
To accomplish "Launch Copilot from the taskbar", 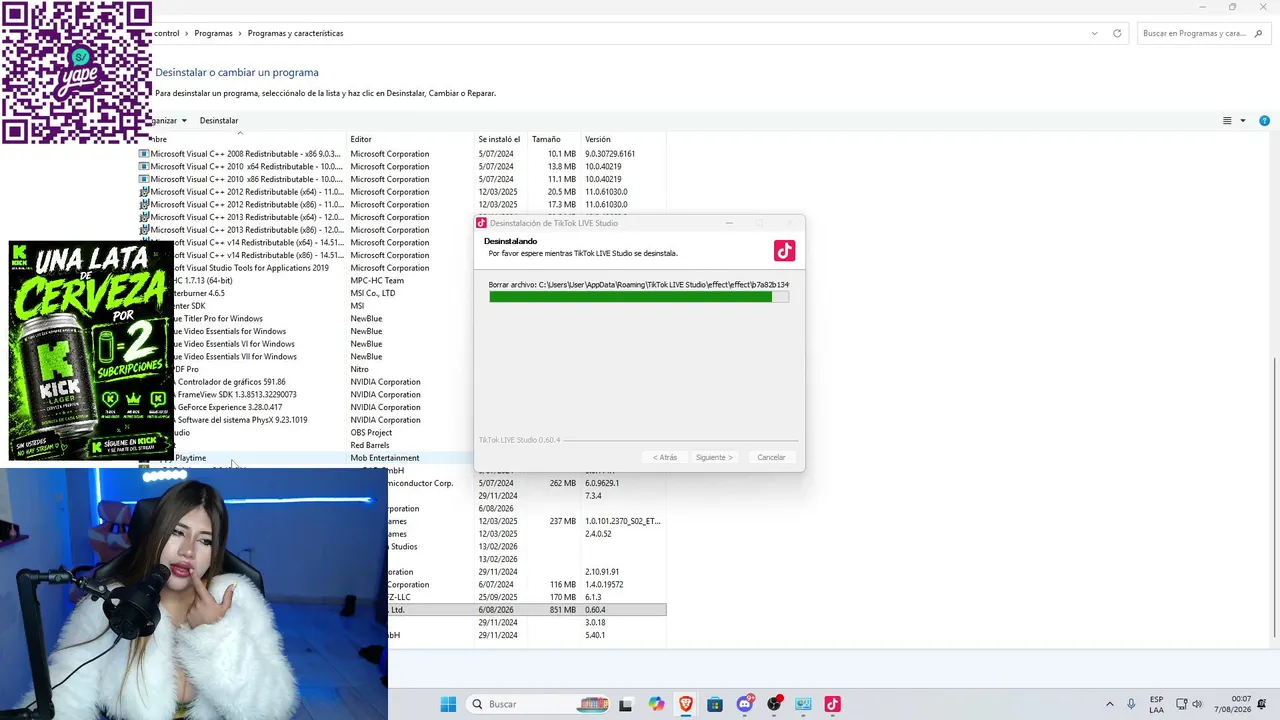I will pyautogui.click(x=656, y=704).
